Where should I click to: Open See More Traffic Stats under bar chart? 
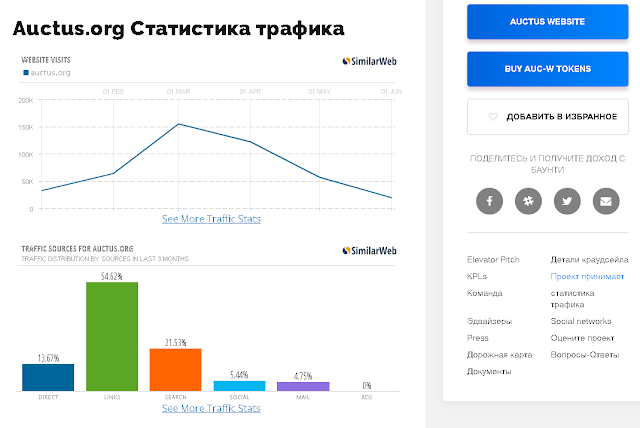tap(211, 408)
